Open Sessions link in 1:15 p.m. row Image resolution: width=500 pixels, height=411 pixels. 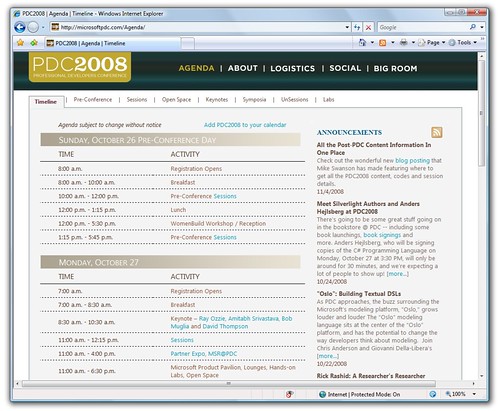click(x=225, y=237)
